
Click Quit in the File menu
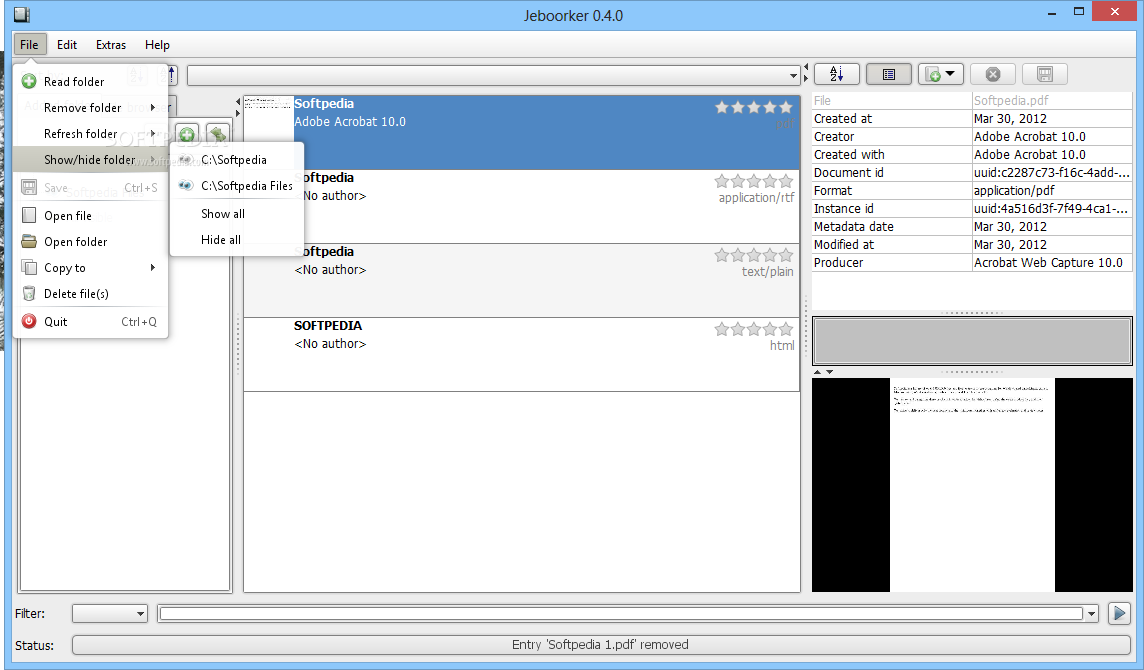click(x=90, y=322)
